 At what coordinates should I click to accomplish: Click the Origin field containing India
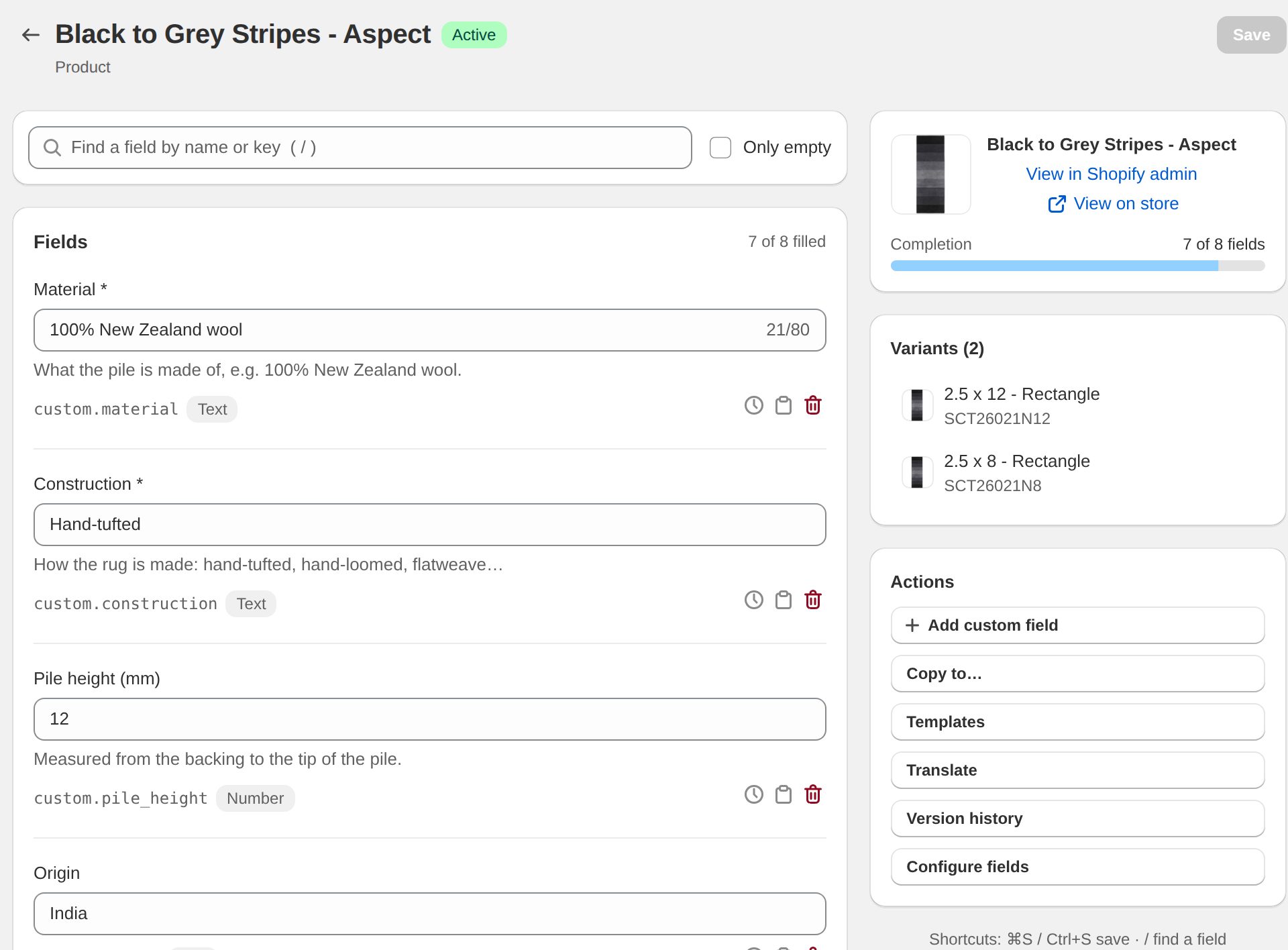pyautogui.click(x=429, y=914)
